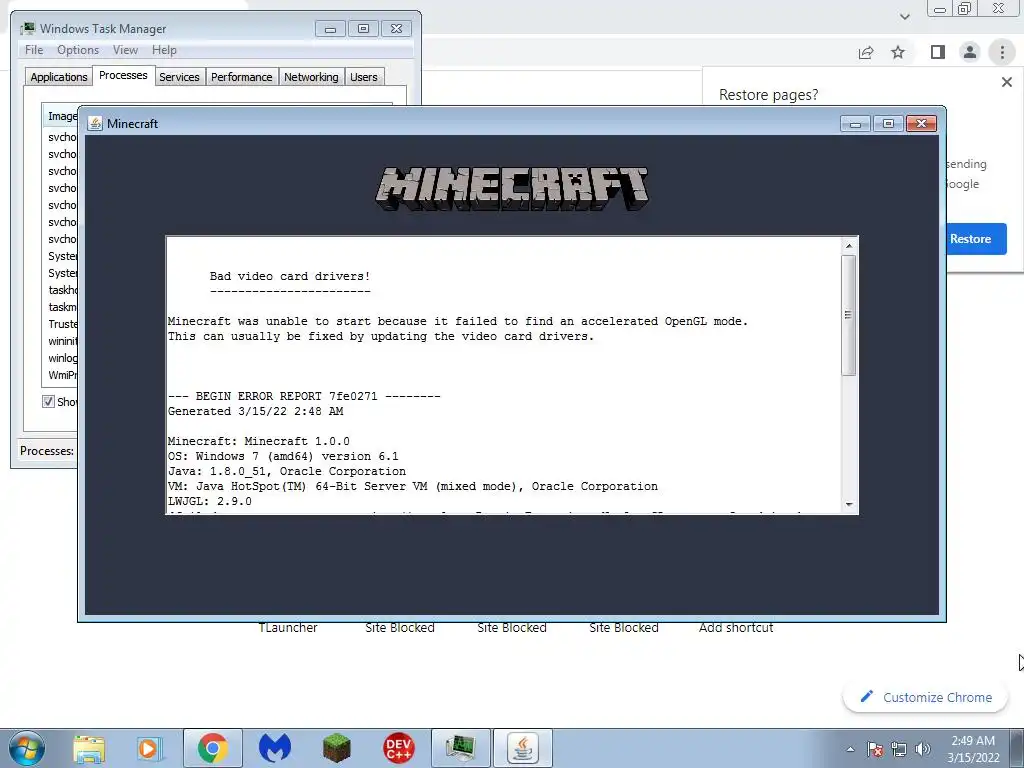The height and width of the screenshot is (768, 1024).
Task: Switch to the Applications tab
Action: point(59,77)
